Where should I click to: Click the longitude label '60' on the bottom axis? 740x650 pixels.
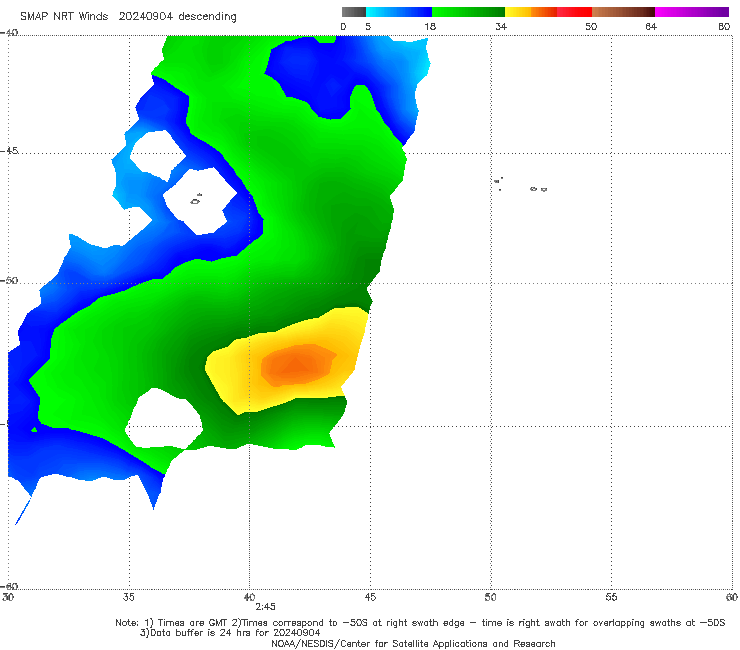click(732, 598)
